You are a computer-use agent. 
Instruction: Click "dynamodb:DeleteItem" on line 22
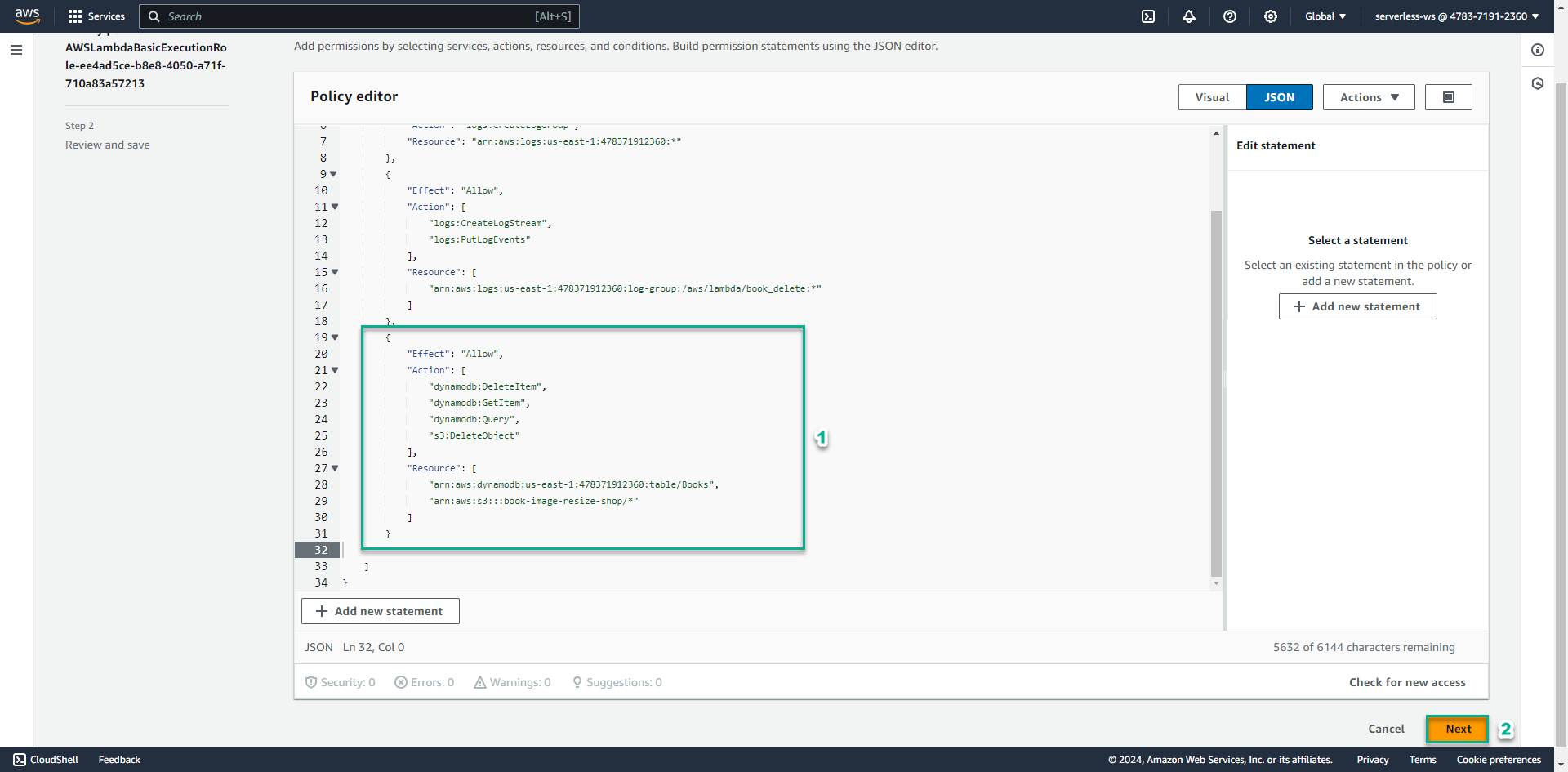click(487, 386)
